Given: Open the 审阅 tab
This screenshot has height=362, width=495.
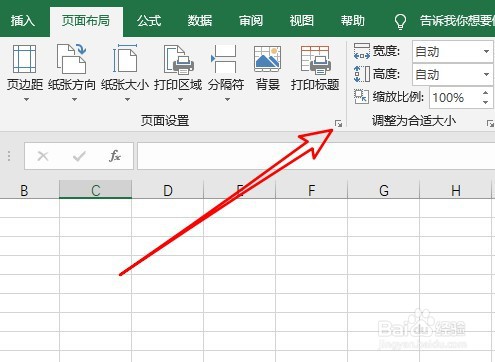Looking at the screenshot, I should pyautogui.click(x=251, y=21).
